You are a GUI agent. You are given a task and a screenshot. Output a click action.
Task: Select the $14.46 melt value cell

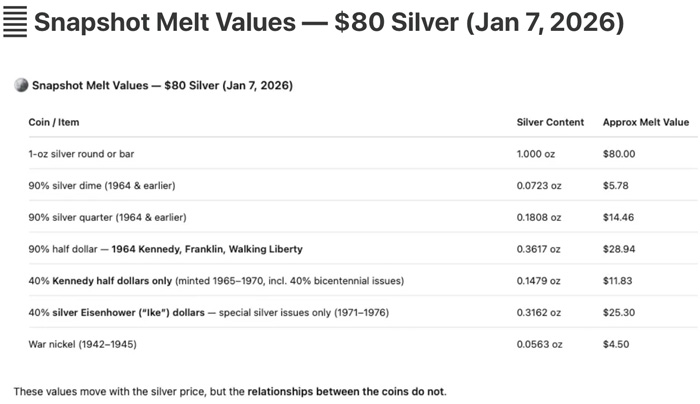click(618, 217)
